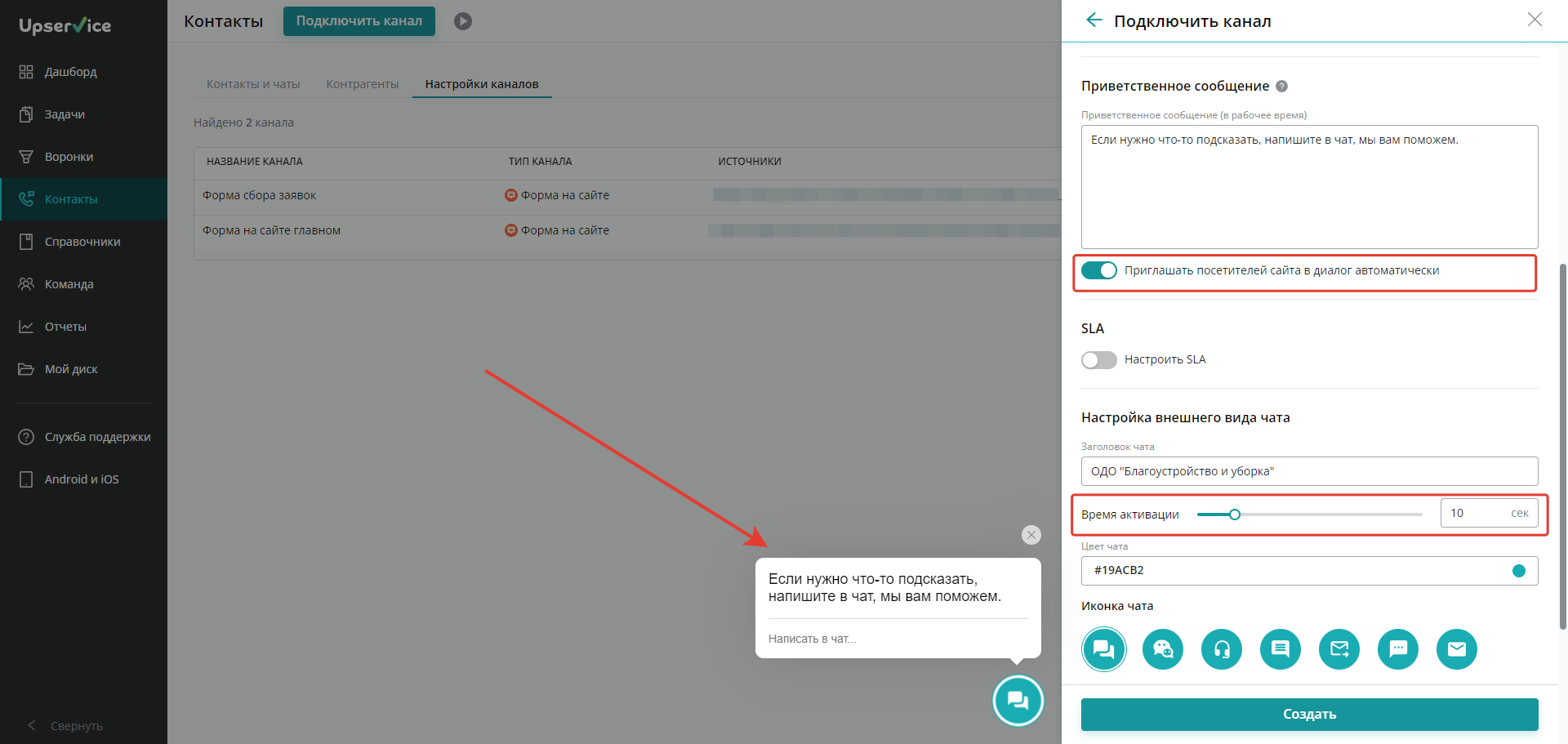Open Android и iOS phone icon
The width and height of the screenshot is (1568, 744).
click(26, 479)
